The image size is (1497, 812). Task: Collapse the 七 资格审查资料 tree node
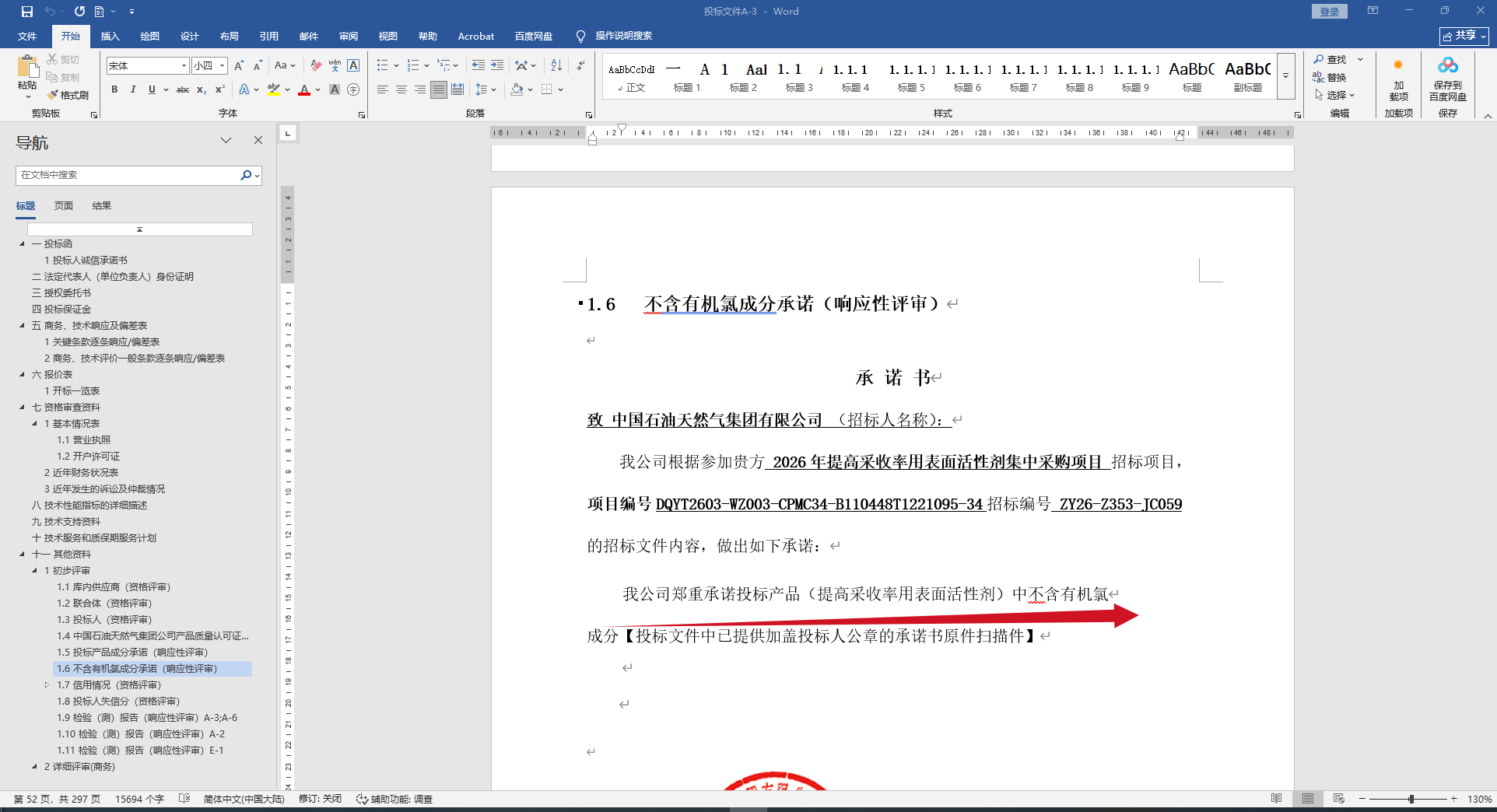point(23,408)
